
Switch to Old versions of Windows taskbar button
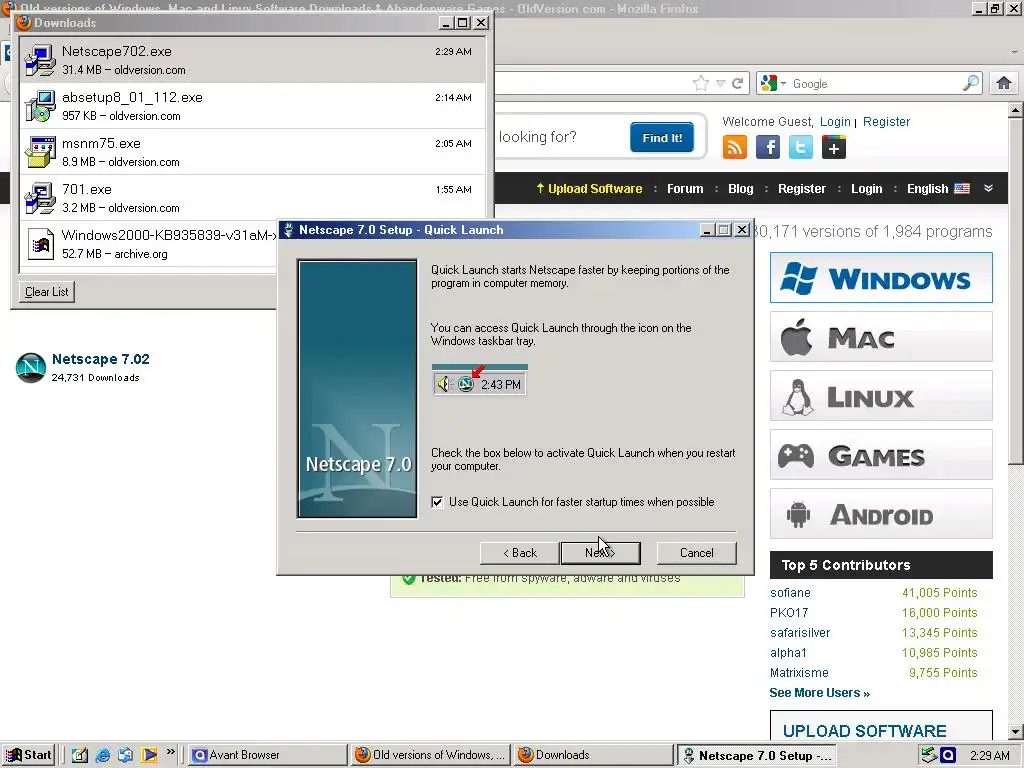pyautogui.click(x=430, y=755)
